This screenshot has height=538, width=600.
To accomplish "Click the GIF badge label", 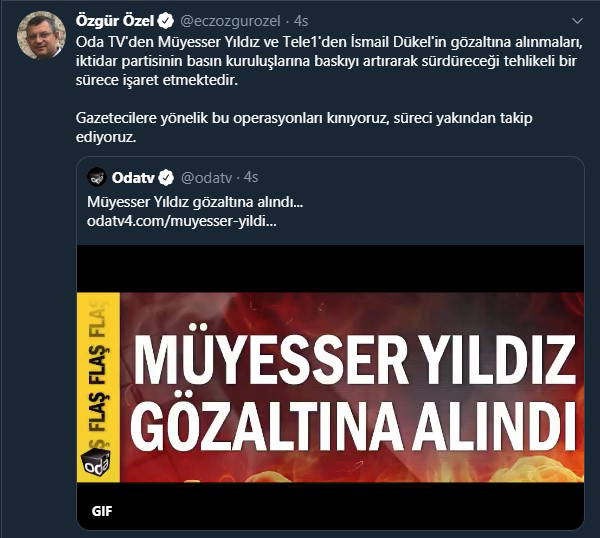I will tap(102, 511).
